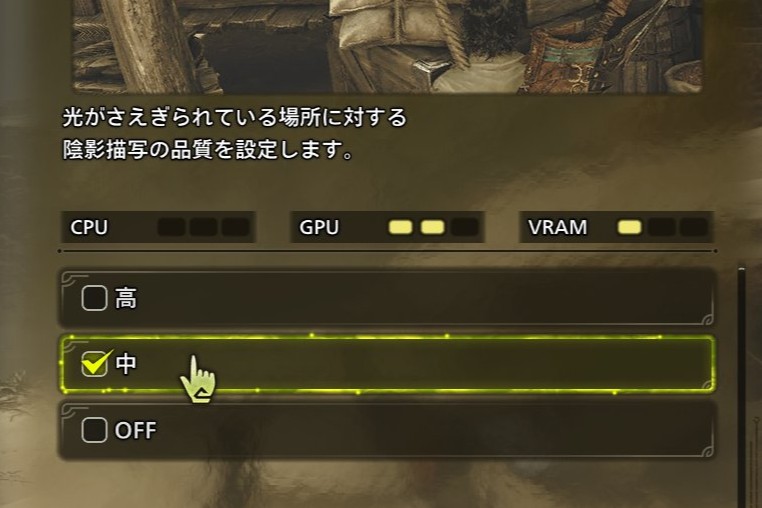Click the second lit GPU segment
Viewport: 762px width, 508px height.
coord(432,227)
